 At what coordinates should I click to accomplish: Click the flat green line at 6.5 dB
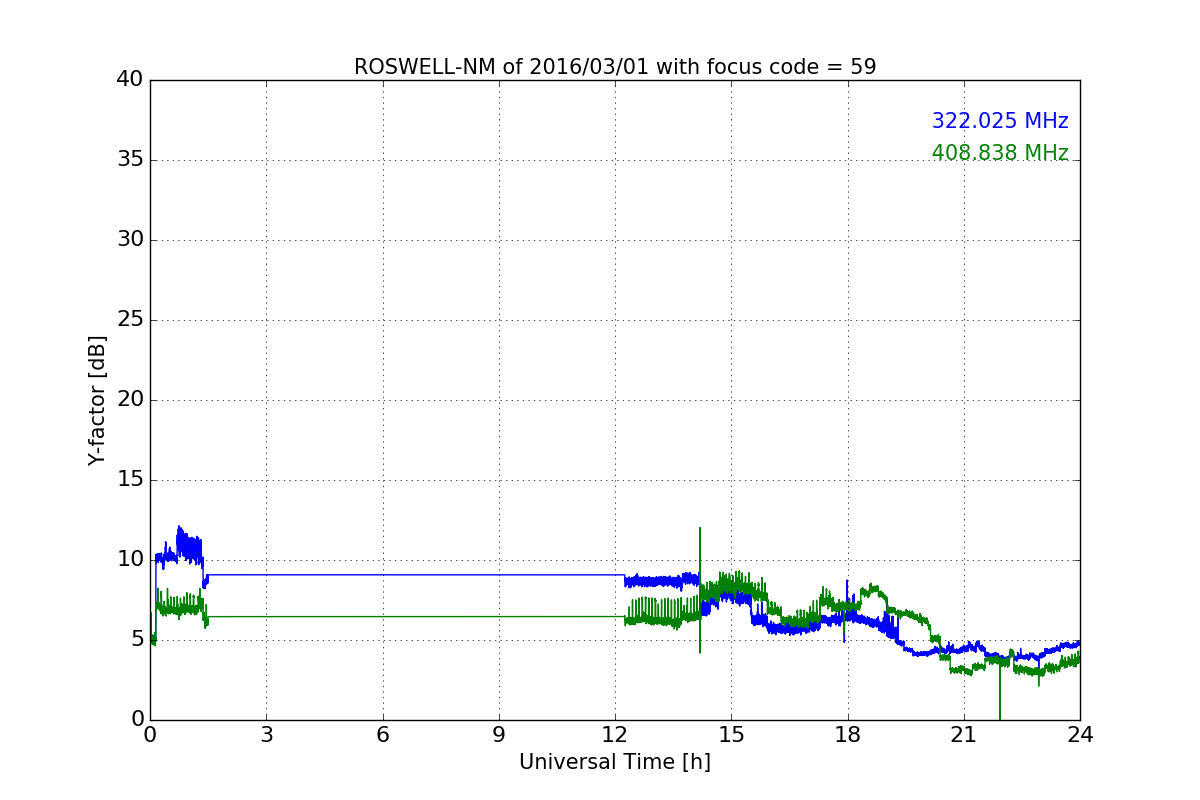click(415, 616)
